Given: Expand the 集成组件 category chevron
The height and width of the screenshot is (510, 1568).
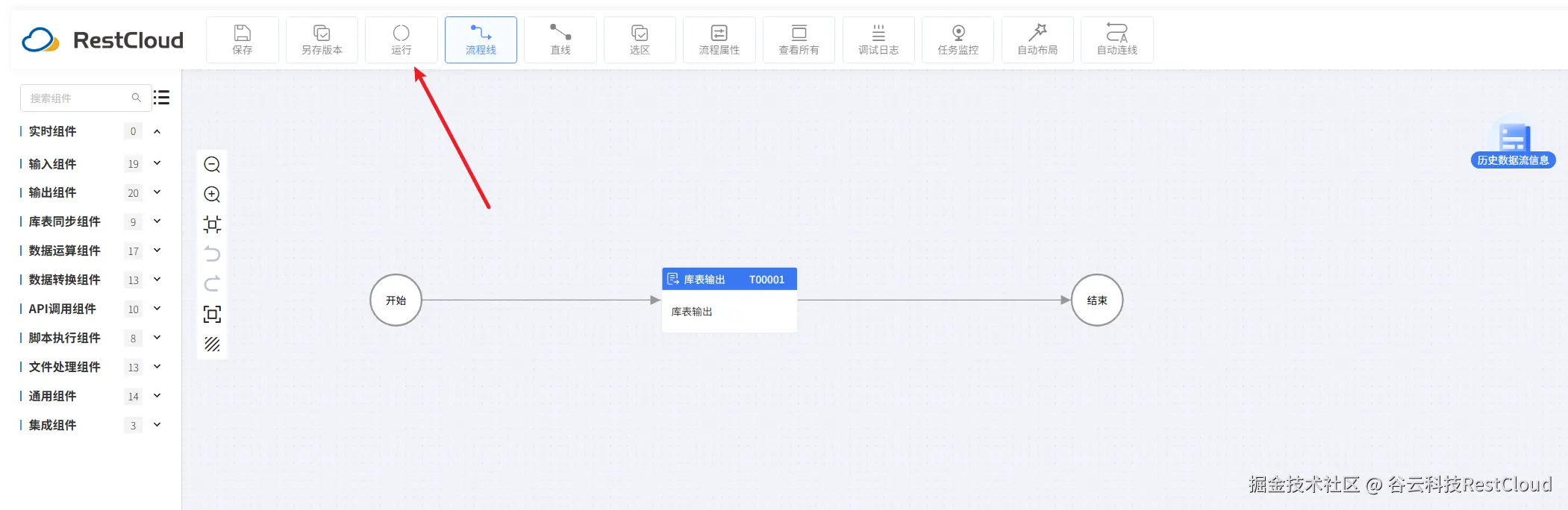Looking at the screenshot, I should point(157,425).
